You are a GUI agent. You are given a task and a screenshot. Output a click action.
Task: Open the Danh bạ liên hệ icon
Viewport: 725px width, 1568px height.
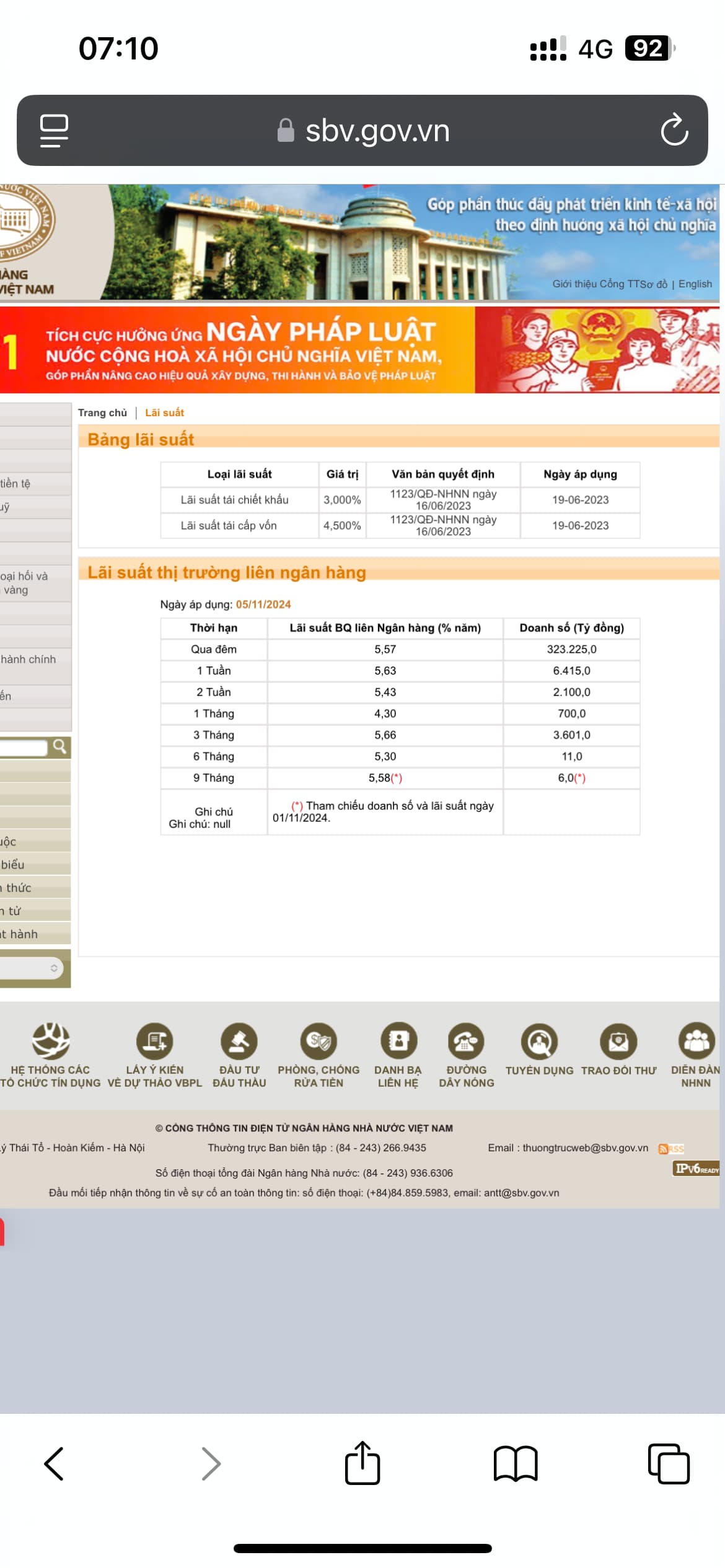[398, 1041]
